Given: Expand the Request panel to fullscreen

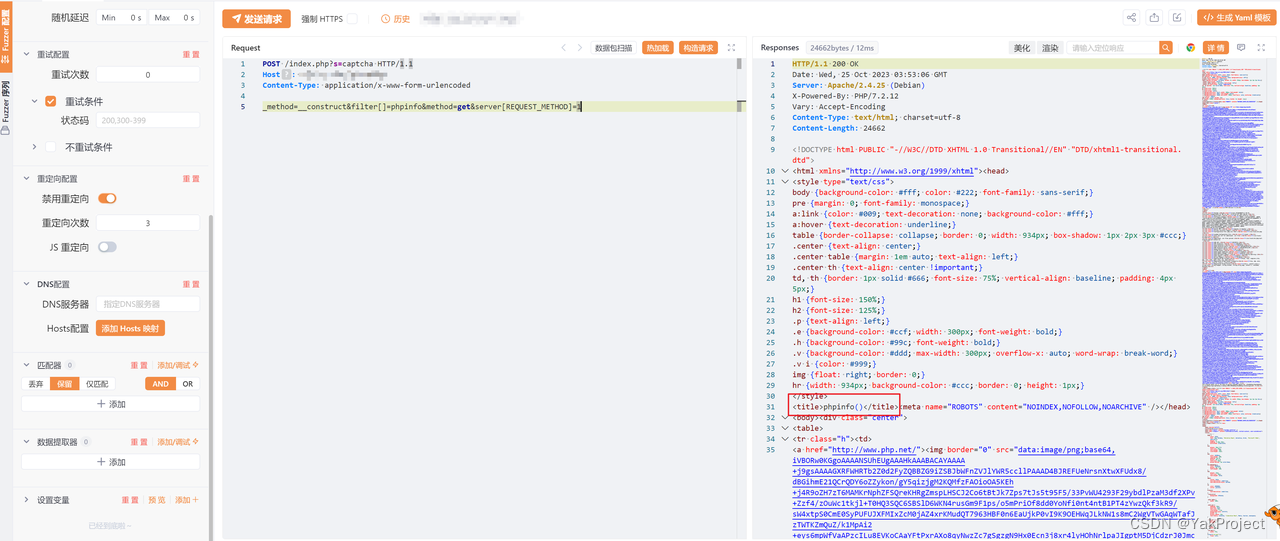Looking at the screenshot, I should (x=731, y=48).
